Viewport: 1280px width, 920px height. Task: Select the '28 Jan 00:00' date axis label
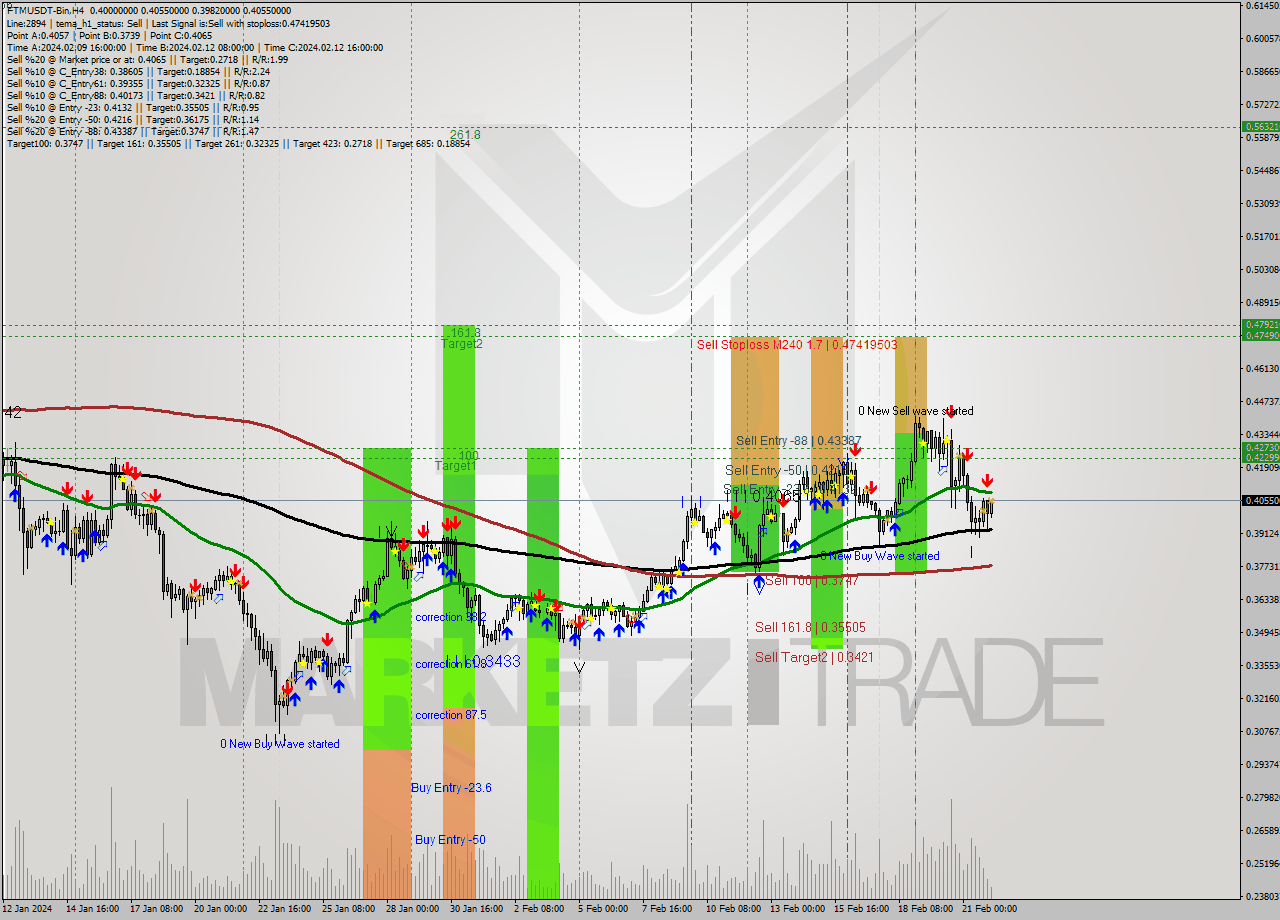[x=411, y=909]
